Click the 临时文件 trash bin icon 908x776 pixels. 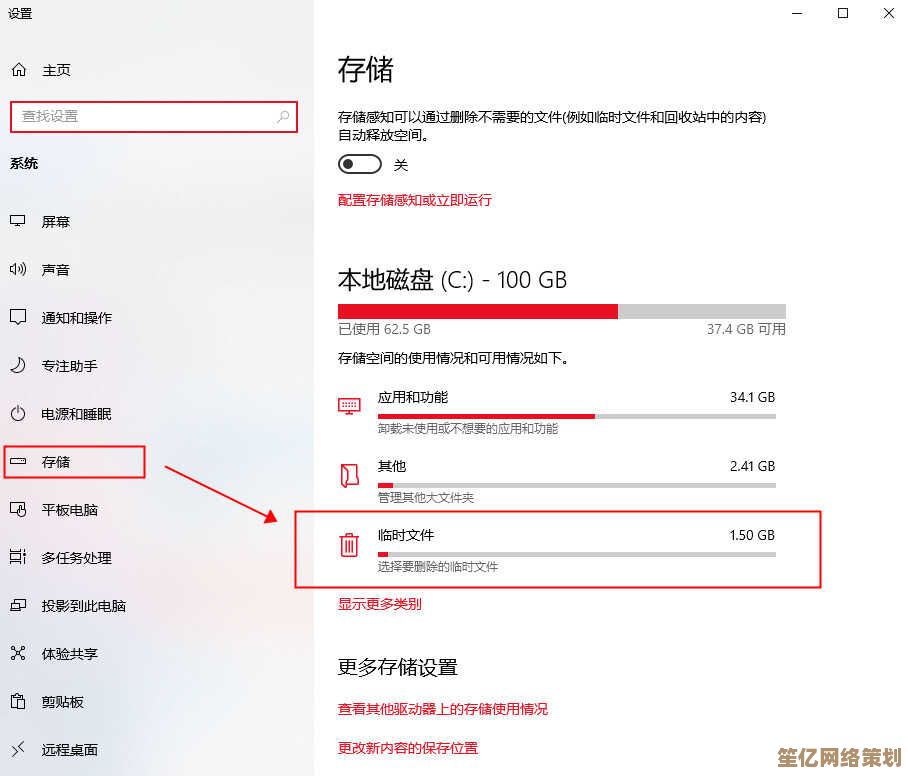[349, 544]
